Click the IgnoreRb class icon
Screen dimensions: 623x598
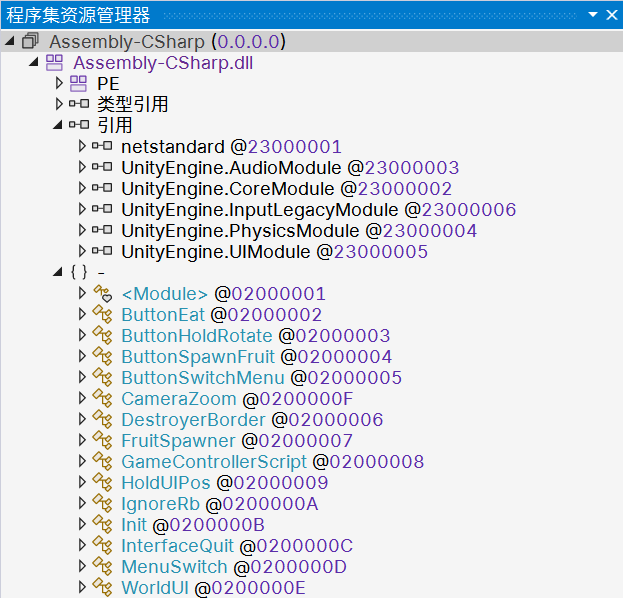click(x=103, y=504)
